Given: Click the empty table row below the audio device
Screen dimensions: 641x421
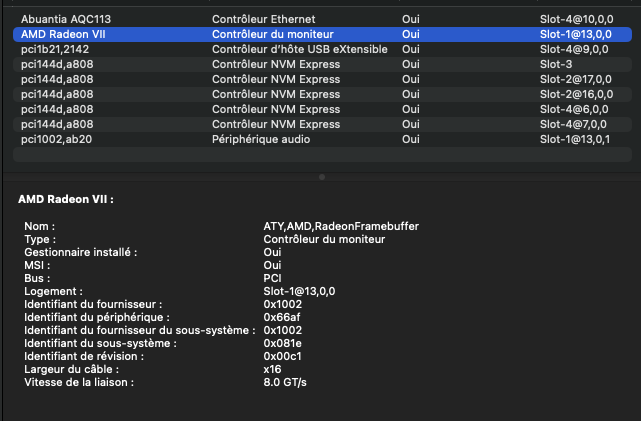Looking at the screenshot, I should [320, 155].
